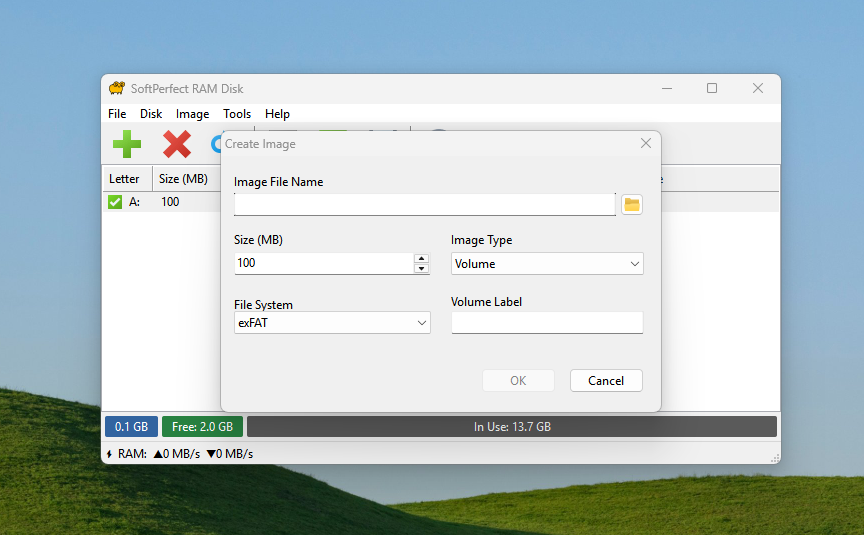
Task: Click the blue 0.1 GB usage indicator
Action: [131, 427]
